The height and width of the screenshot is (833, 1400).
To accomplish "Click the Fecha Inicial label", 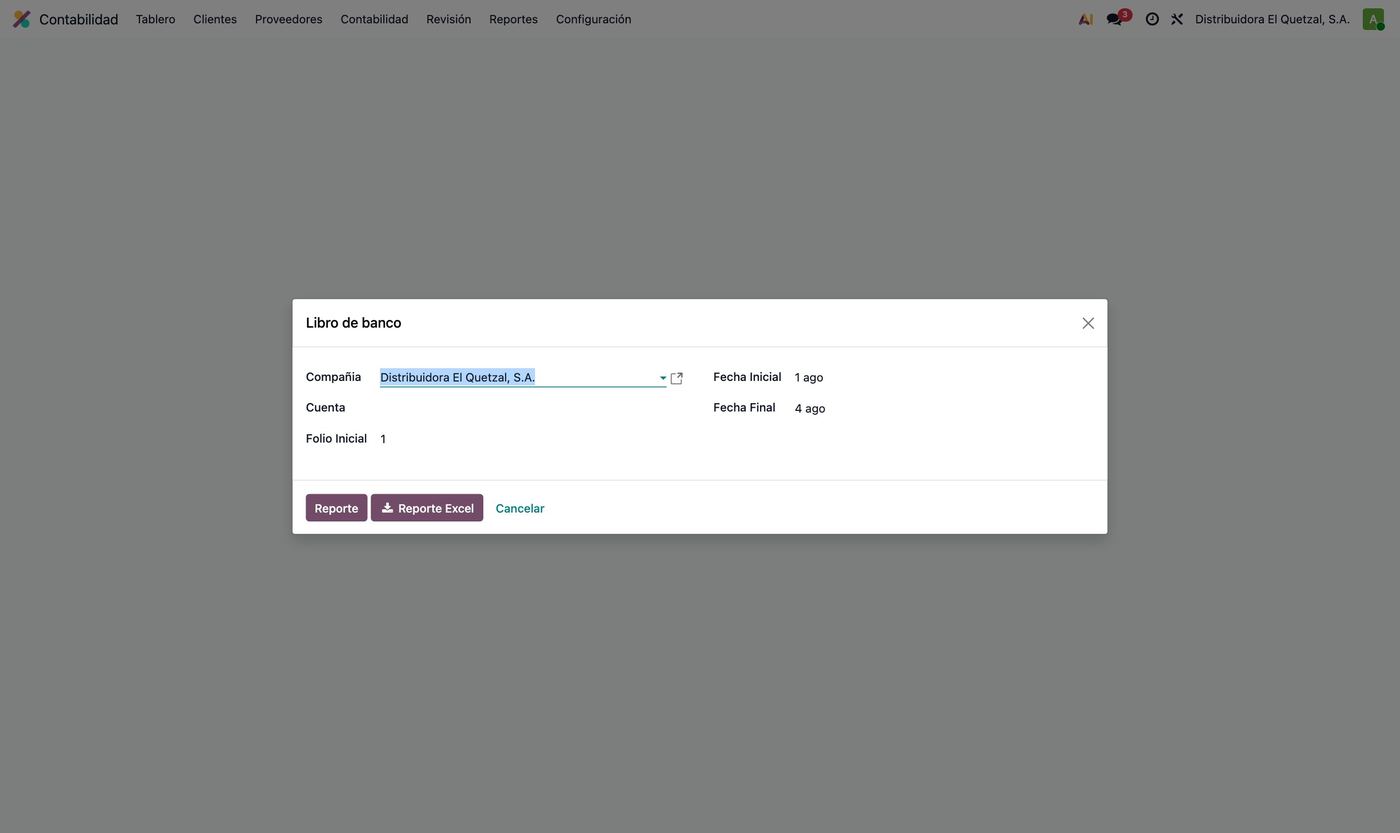I will click(747, 377).
